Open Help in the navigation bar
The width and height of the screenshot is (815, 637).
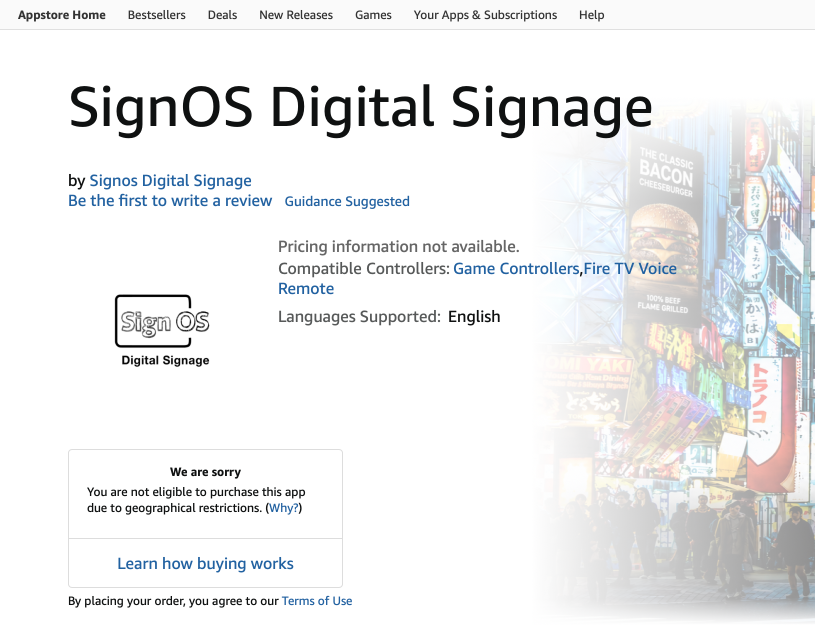591,15
